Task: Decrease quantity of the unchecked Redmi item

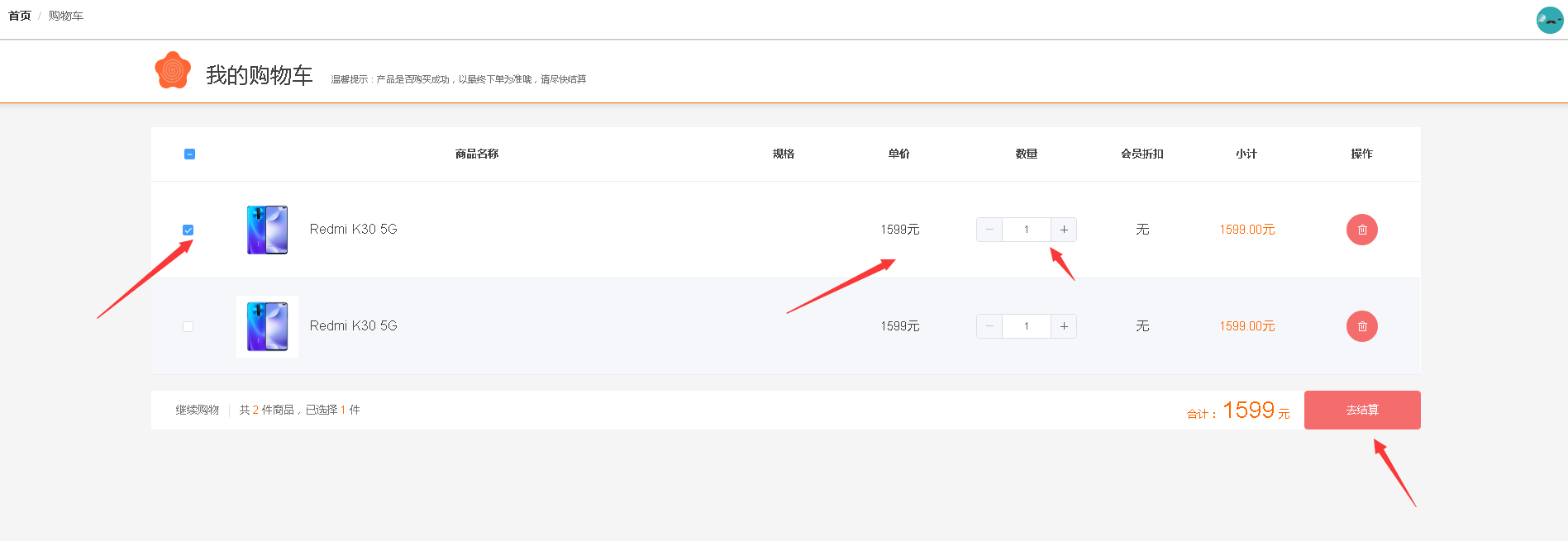Action: (989, 326)
